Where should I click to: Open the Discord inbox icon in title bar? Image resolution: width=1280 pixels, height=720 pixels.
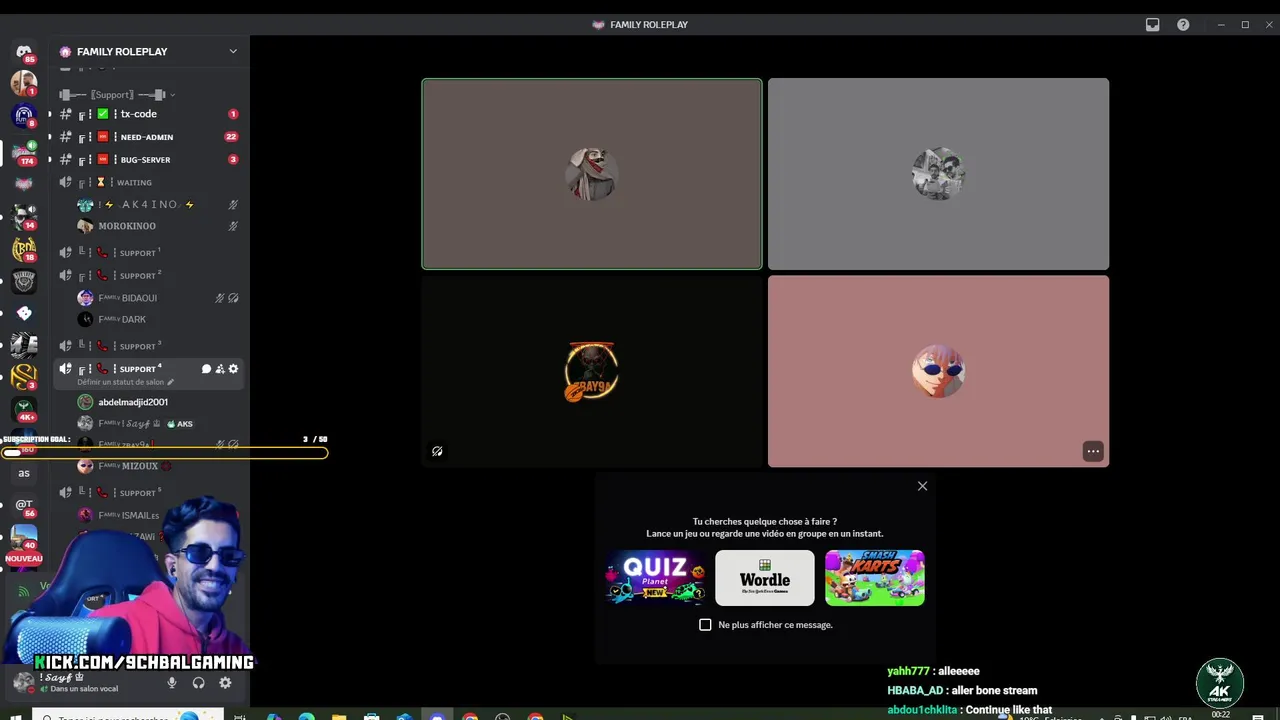point(1153,25)
